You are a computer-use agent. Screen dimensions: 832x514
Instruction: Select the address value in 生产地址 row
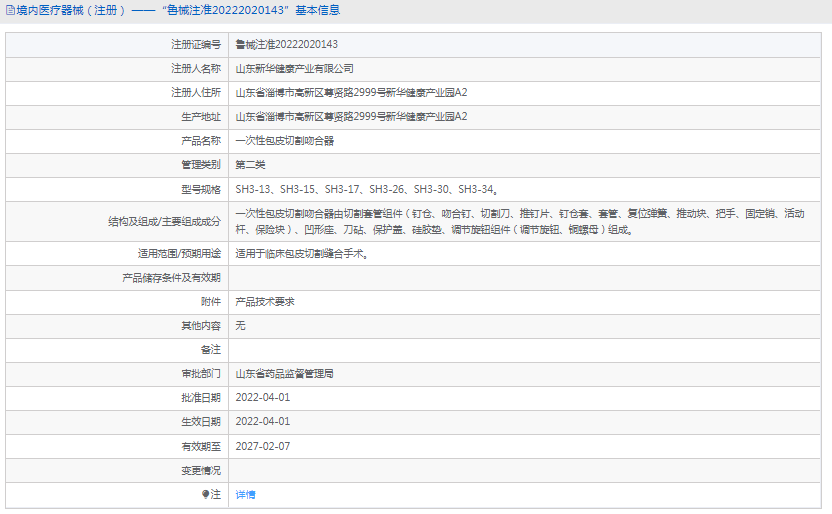pos(351,117)
